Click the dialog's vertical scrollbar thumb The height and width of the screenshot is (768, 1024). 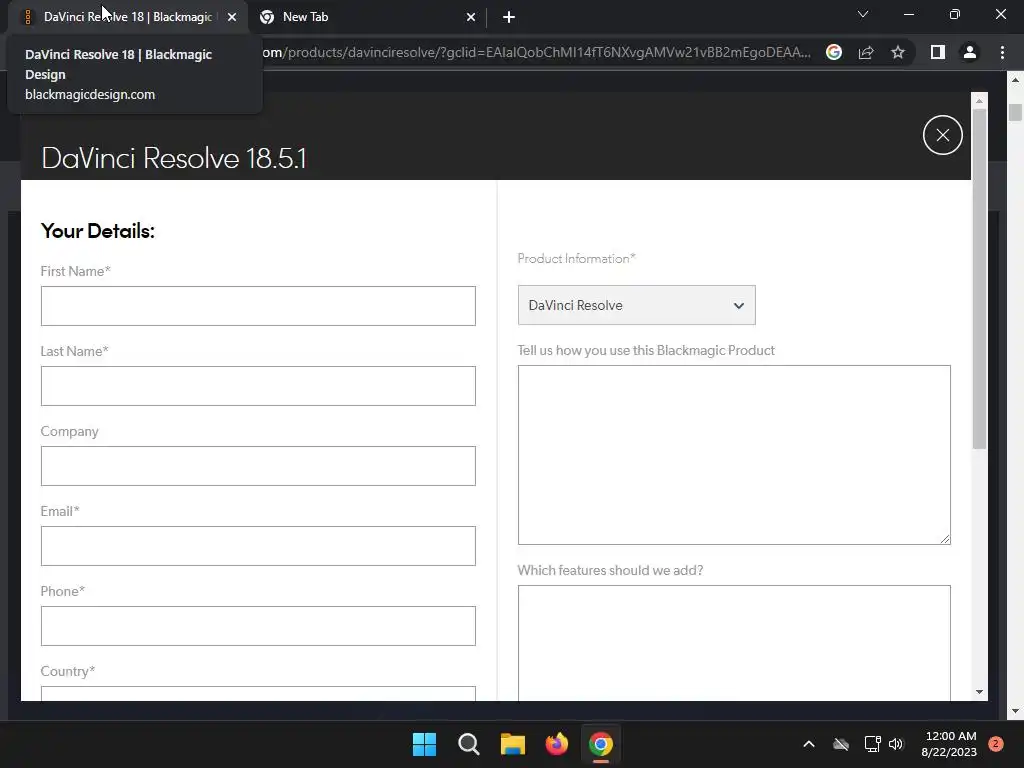pos(979,279)
